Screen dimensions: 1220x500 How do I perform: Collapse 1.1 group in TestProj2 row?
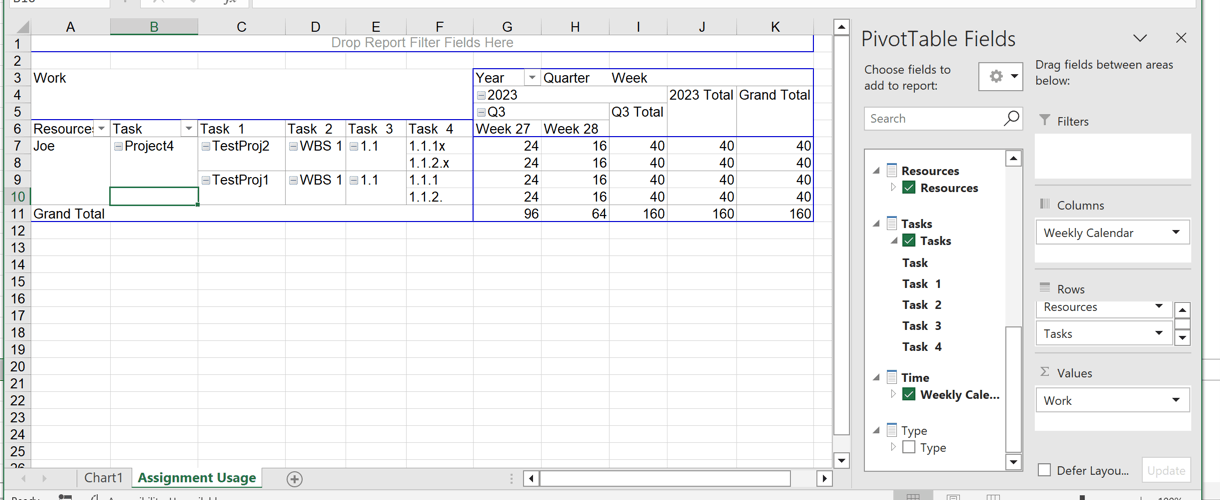[x=353, y=146]
